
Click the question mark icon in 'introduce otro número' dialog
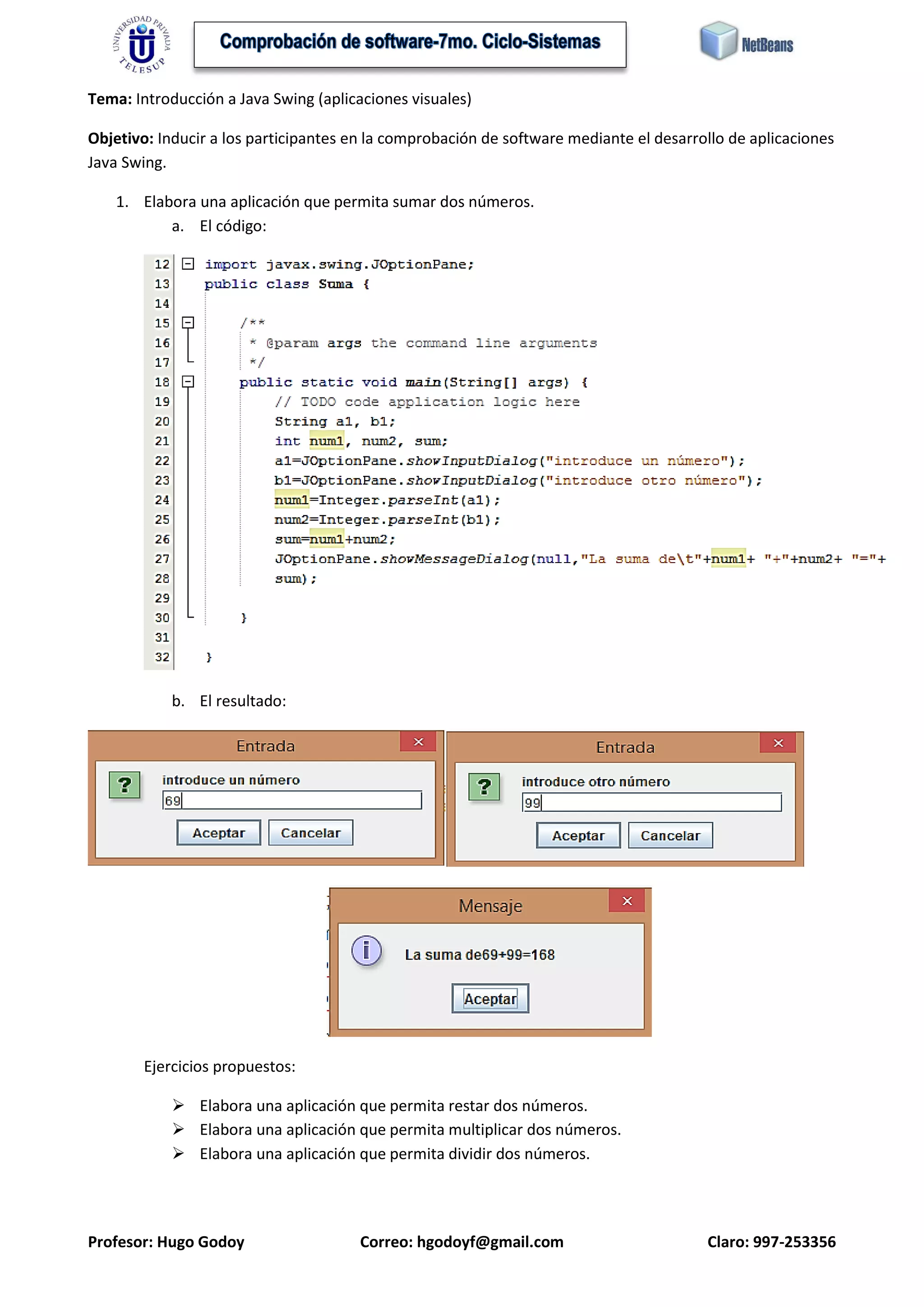[484, 787]
